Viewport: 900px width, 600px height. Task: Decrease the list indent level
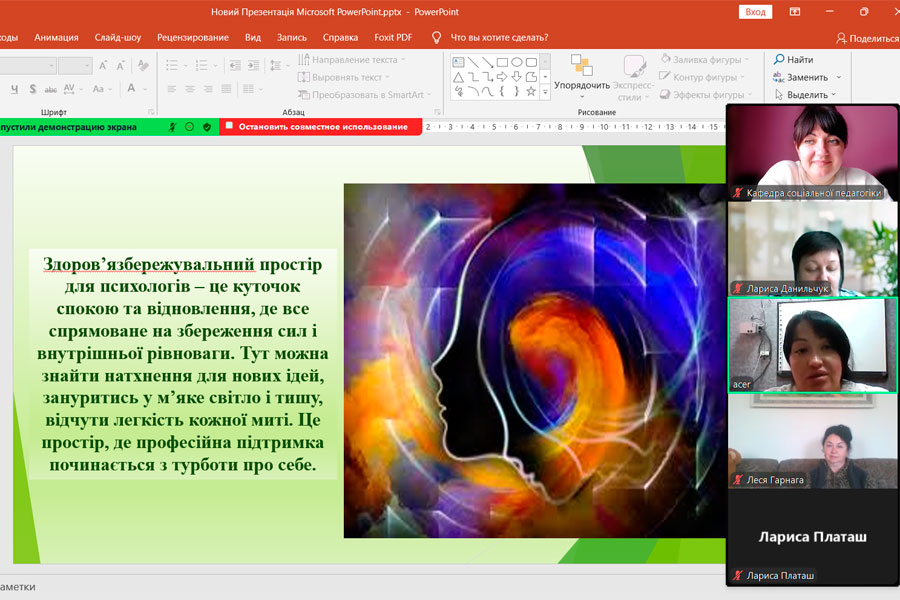235,65
